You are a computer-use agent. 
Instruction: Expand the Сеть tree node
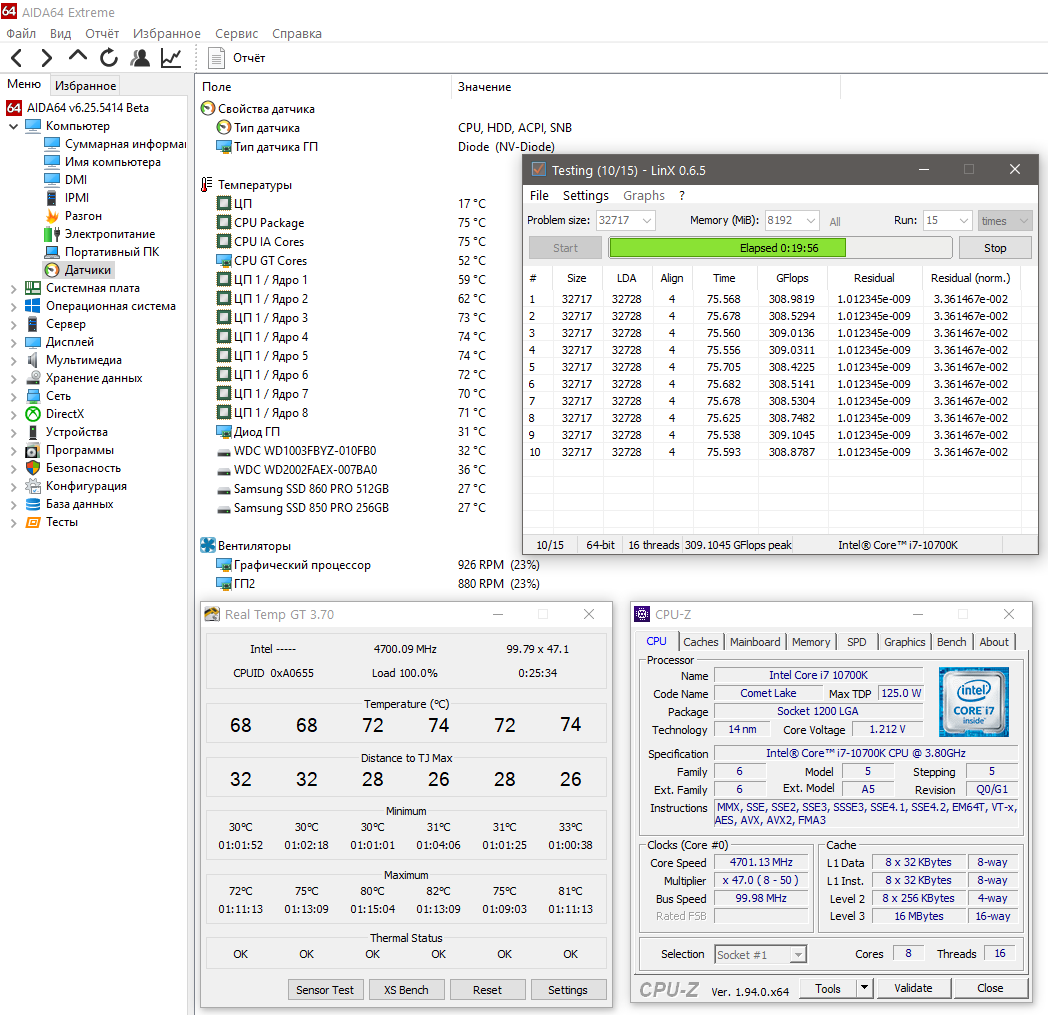click(13, 396)
